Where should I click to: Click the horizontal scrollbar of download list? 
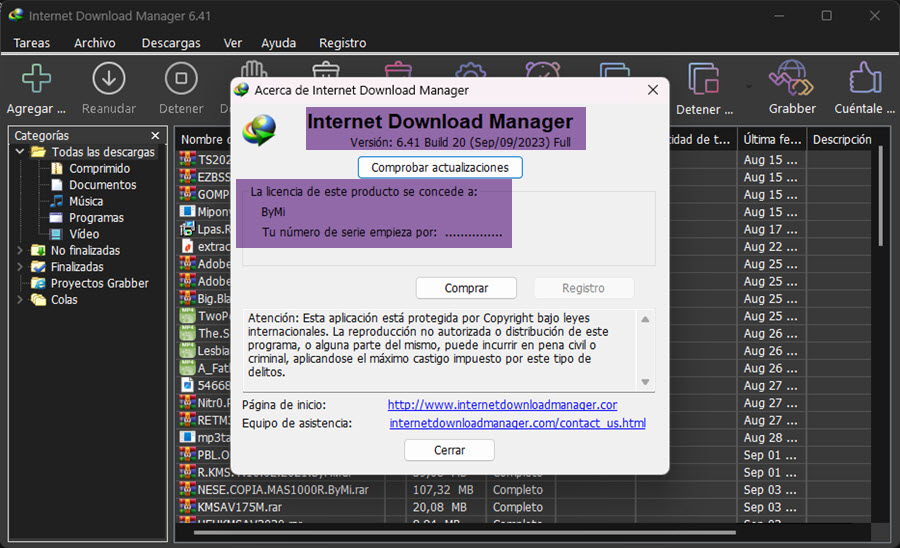click(465, 533)
